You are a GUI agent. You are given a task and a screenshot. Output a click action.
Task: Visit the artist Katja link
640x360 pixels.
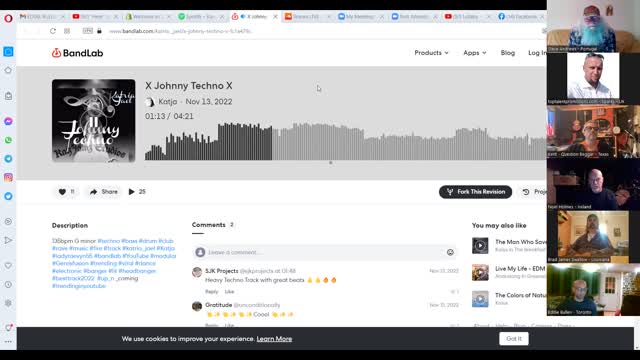pos(168,102)
